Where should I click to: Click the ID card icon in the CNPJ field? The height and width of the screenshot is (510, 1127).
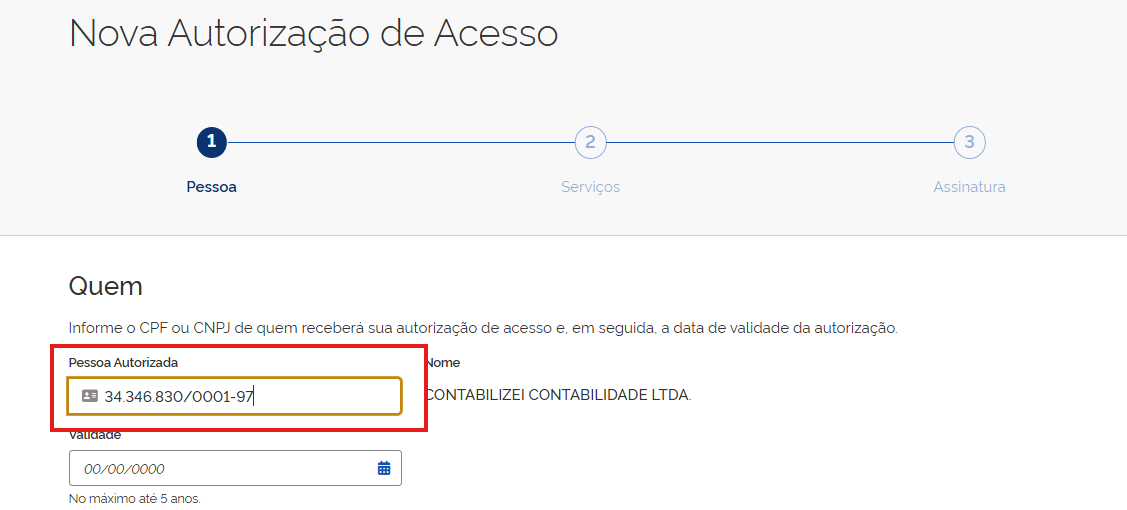(x=90, y=396)
